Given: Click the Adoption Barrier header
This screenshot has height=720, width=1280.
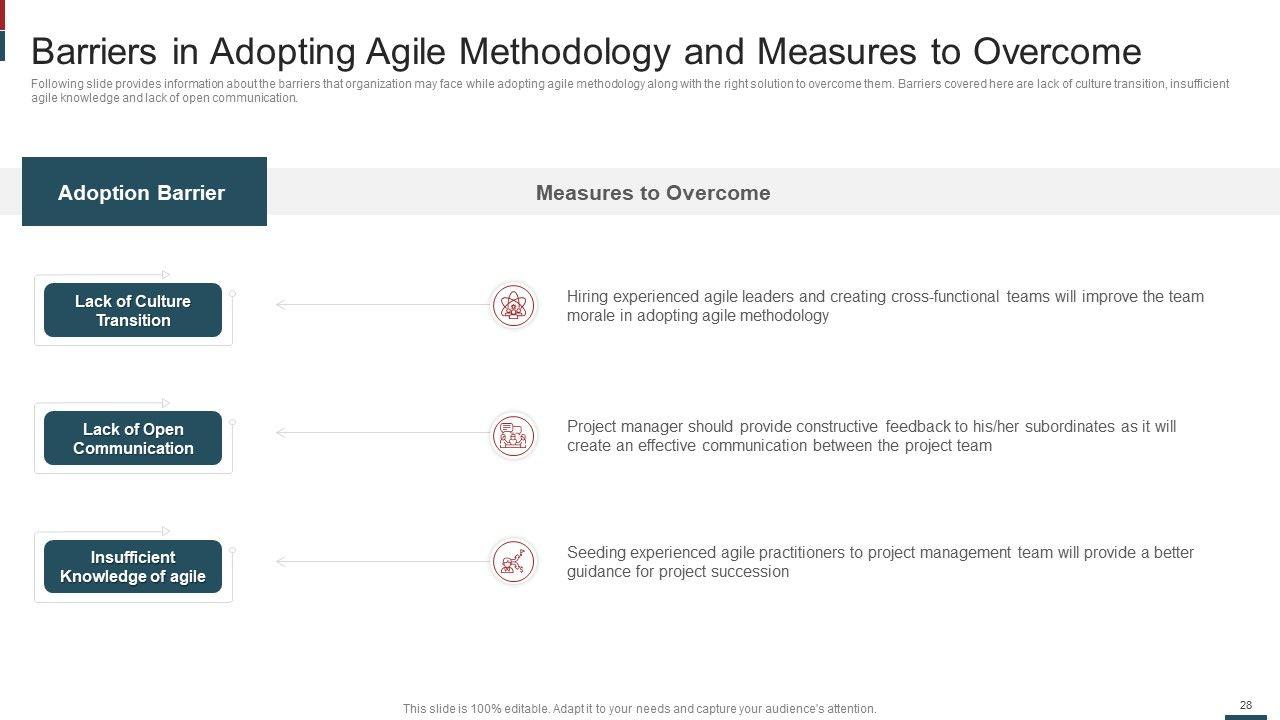Looking at the screenshot, I should (142, 193).
